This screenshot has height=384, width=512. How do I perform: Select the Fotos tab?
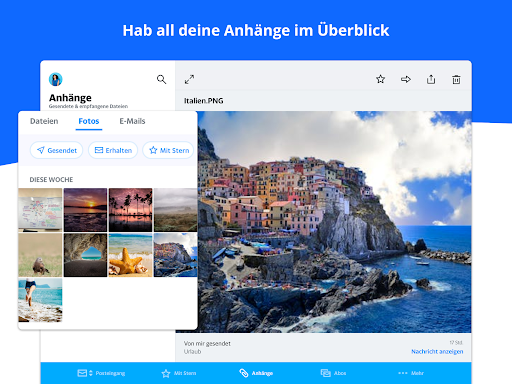pos(89,121)
